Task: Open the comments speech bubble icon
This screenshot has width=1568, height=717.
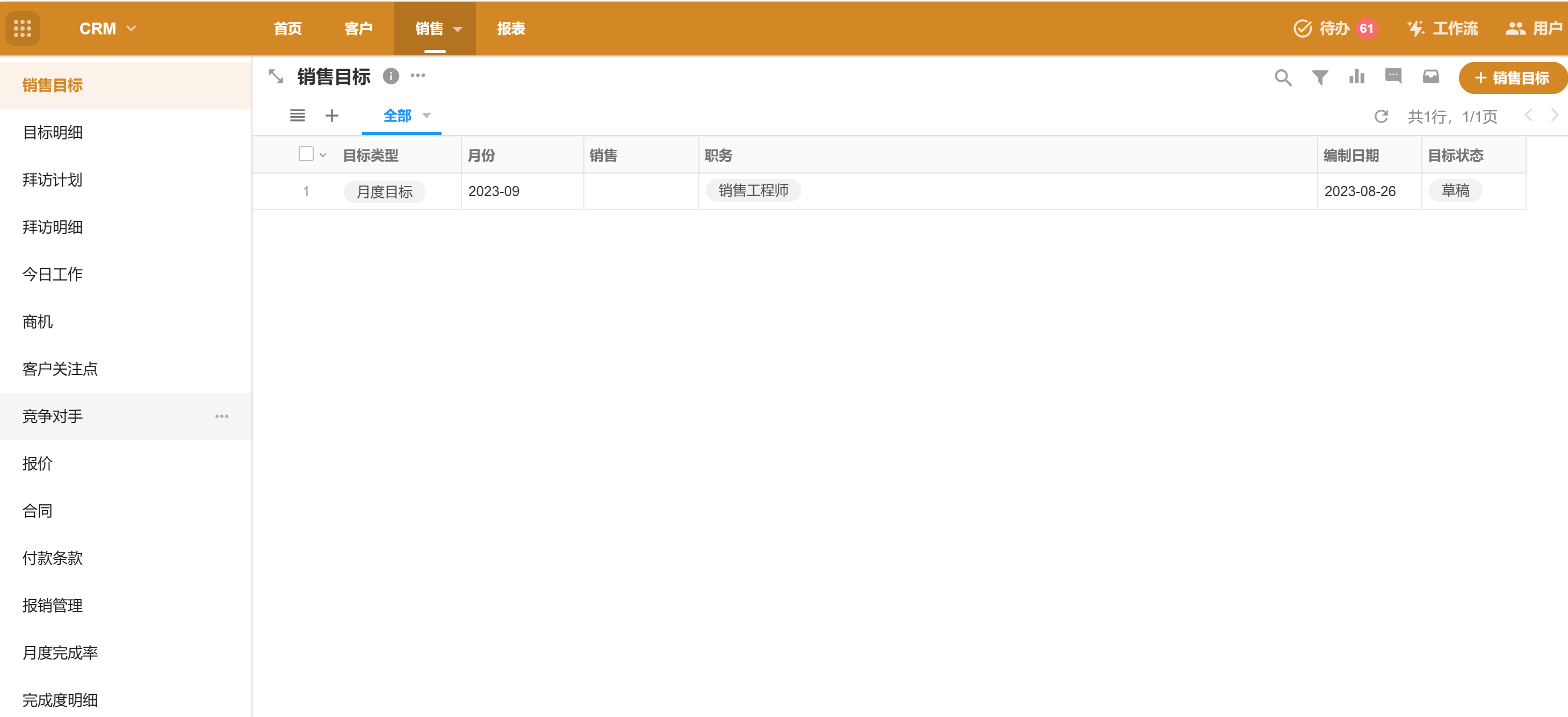Action: pos(1393,76)
